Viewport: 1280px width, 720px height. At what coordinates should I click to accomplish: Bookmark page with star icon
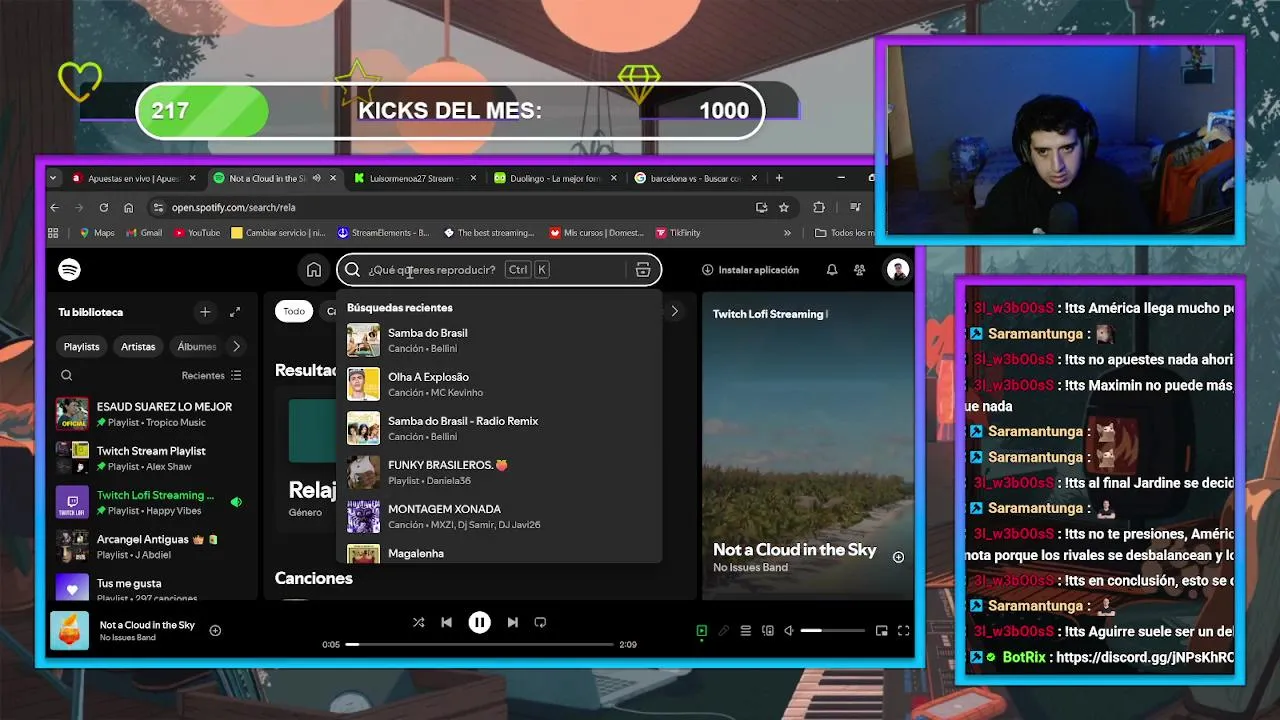[784, 208]
